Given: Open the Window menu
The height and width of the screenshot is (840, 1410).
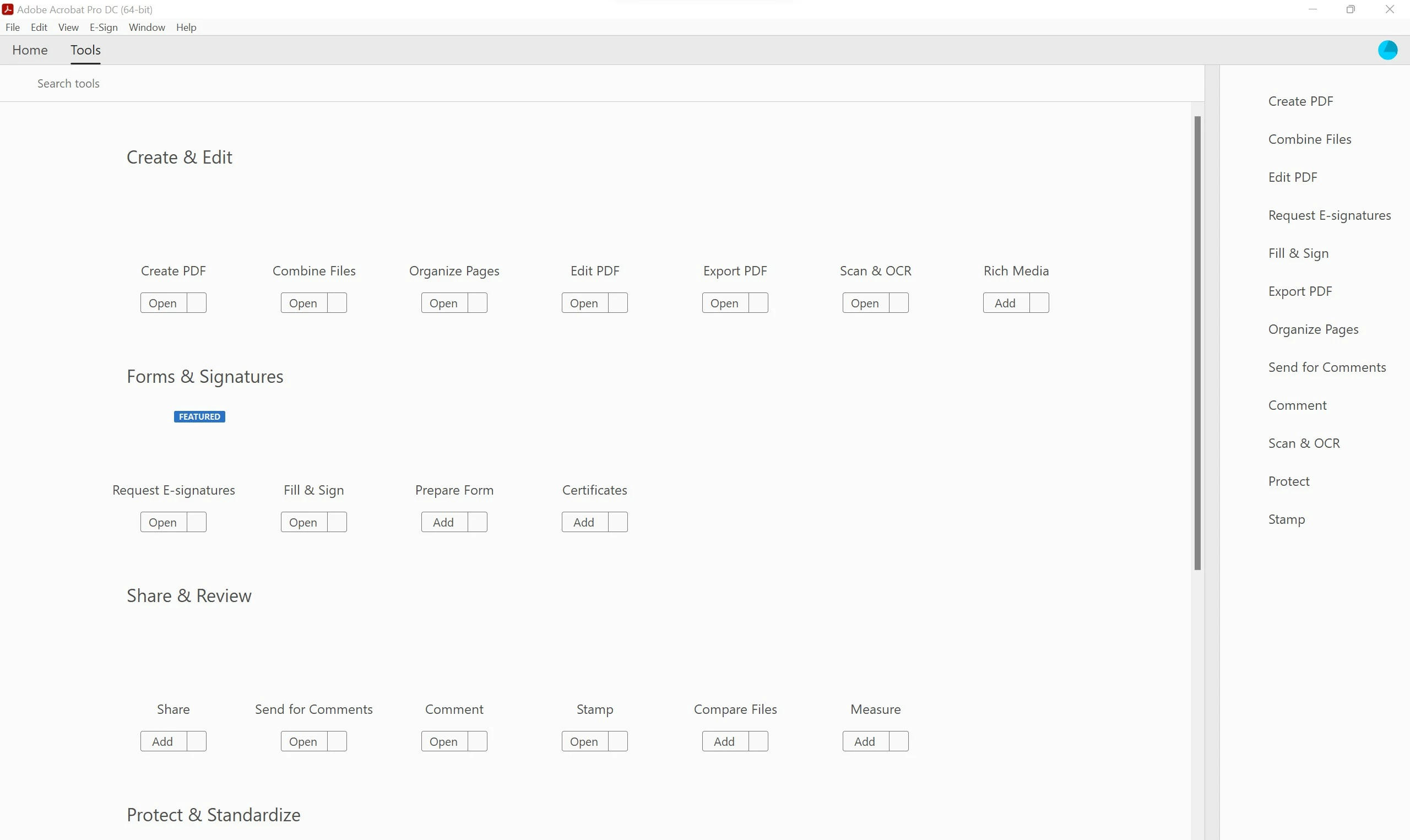Looking at the screenshot, I should tap(147, 27).
